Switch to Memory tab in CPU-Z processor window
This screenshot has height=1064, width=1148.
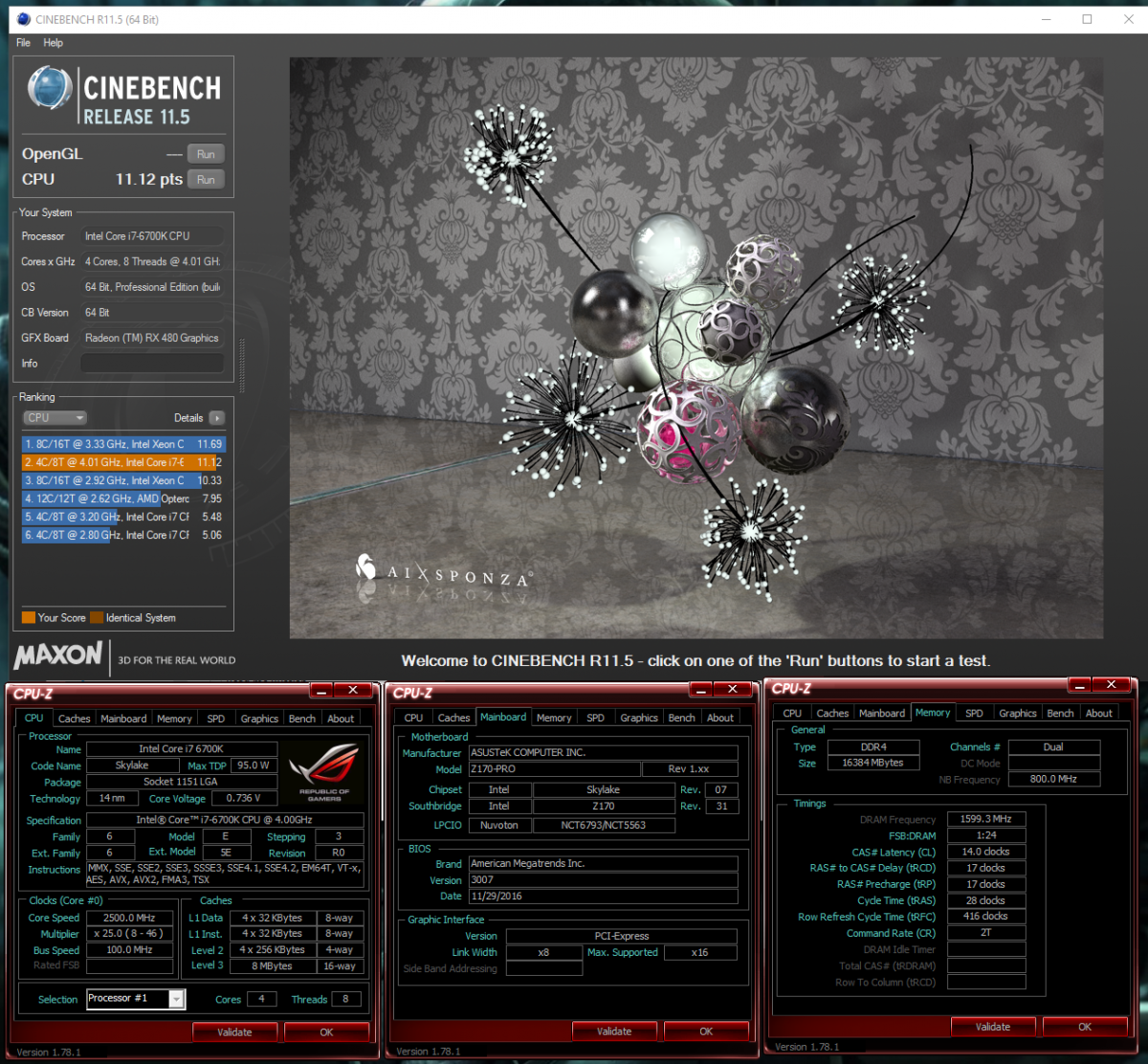pyautogui.click(x=174, y=719)
